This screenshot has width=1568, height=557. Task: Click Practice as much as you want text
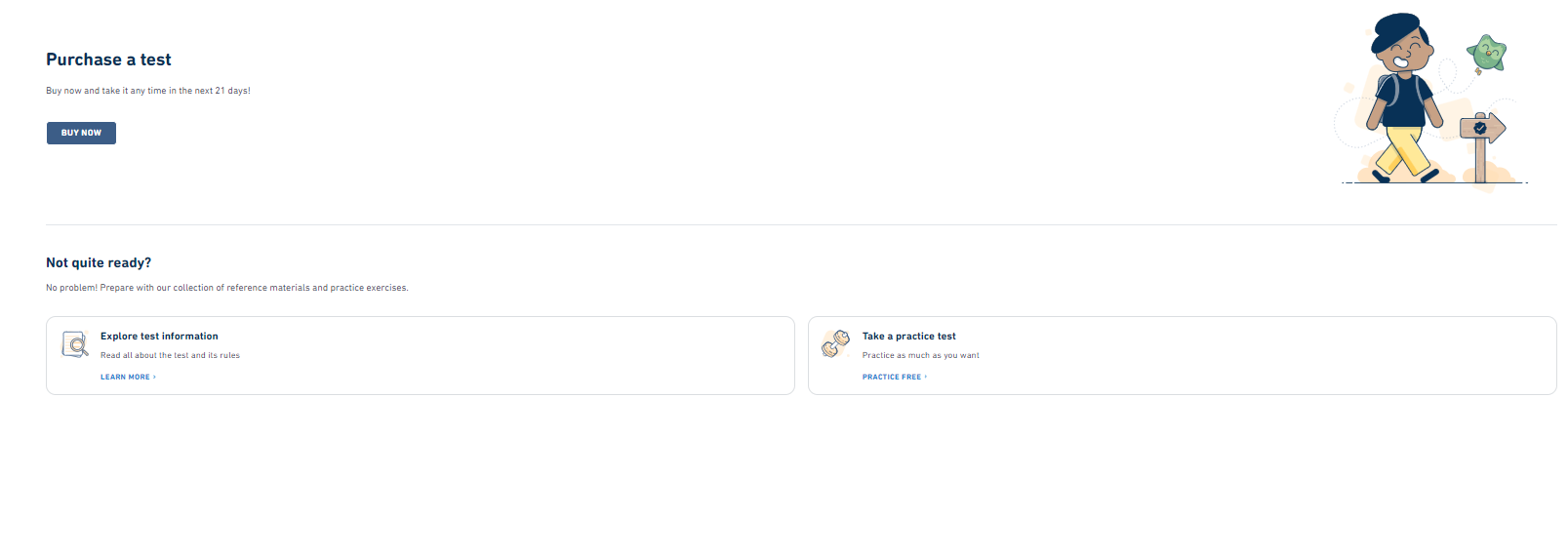pos(921,355)
